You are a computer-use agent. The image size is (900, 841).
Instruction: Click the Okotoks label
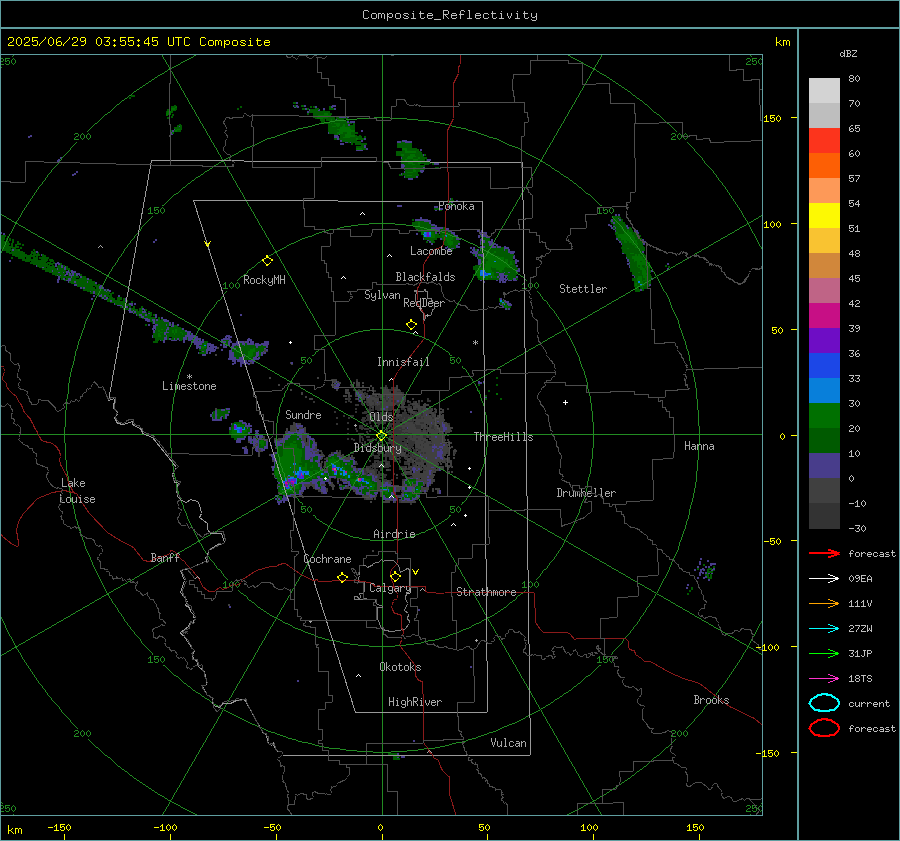point(400,667)
